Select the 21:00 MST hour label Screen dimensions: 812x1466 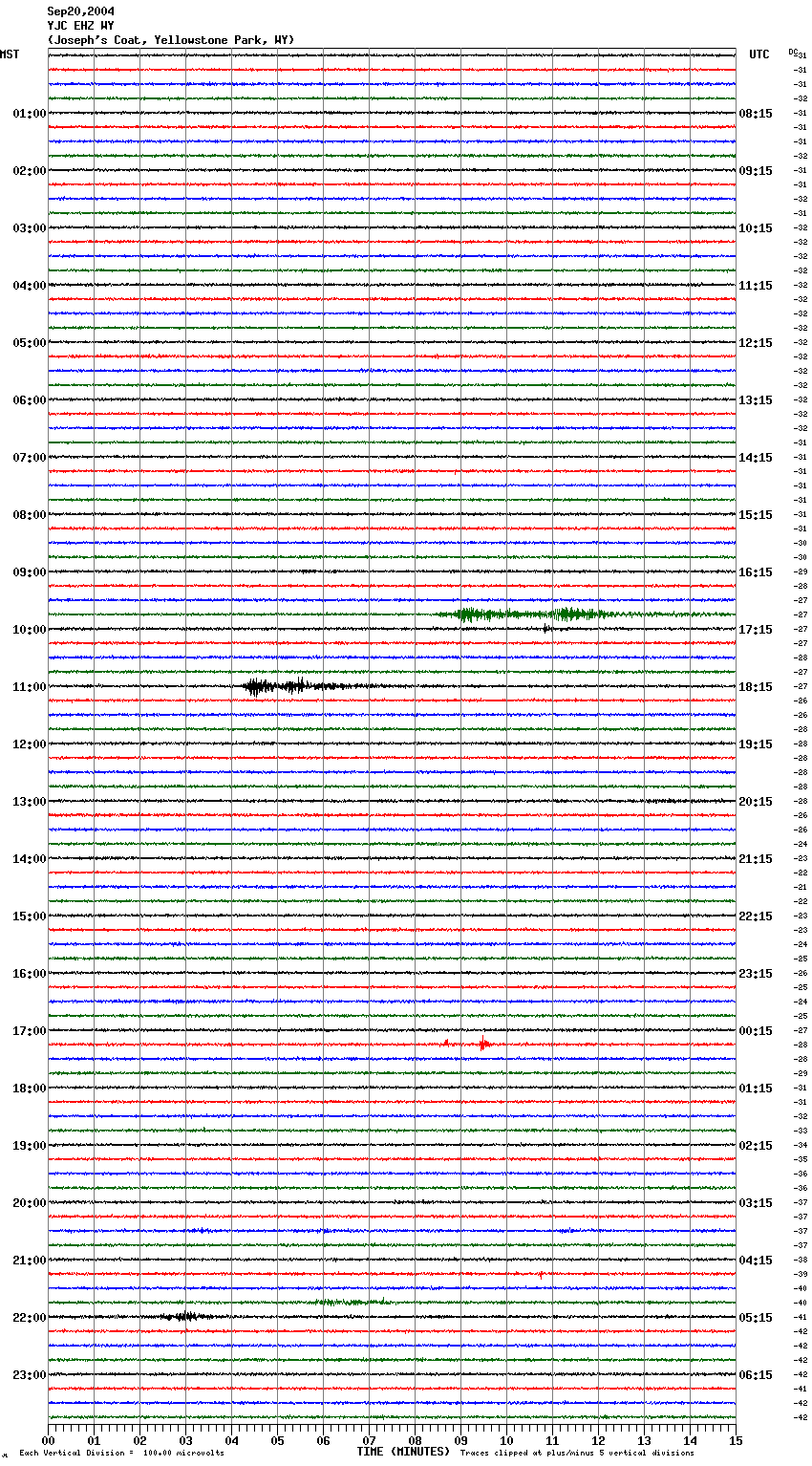29,1261
